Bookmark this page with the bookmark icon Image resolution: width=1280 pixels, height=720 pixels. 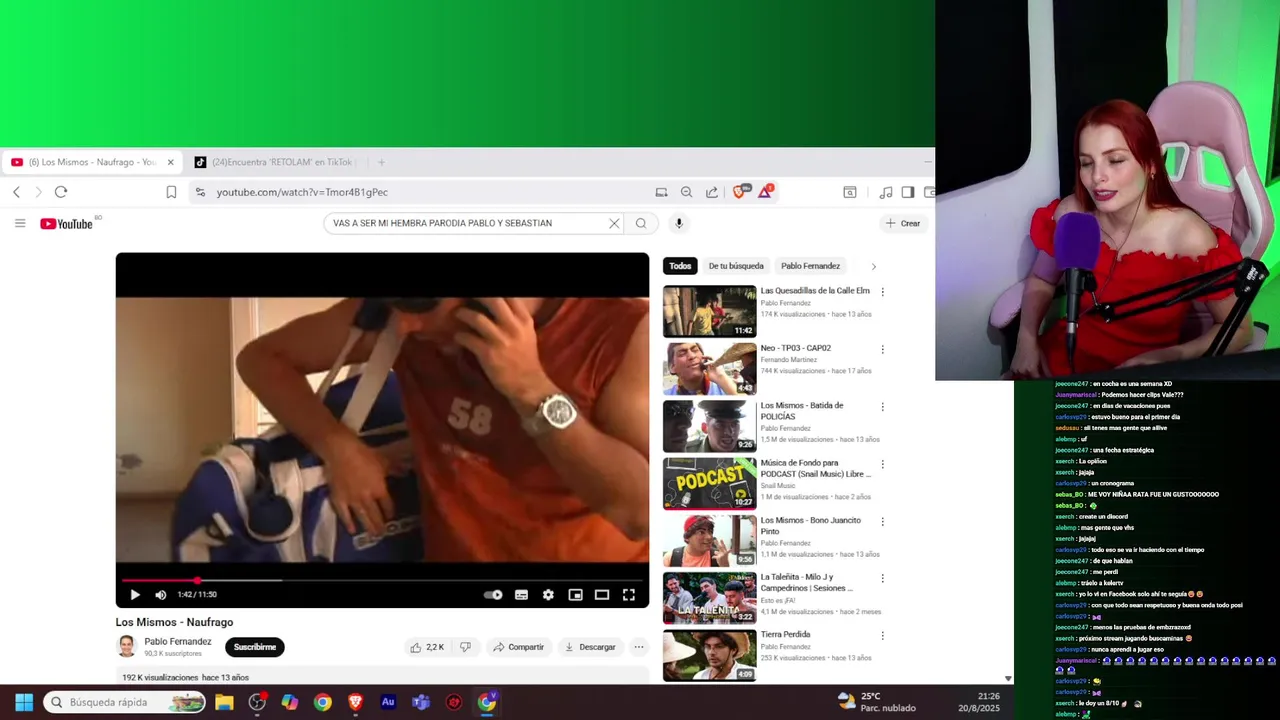point(171,192)
